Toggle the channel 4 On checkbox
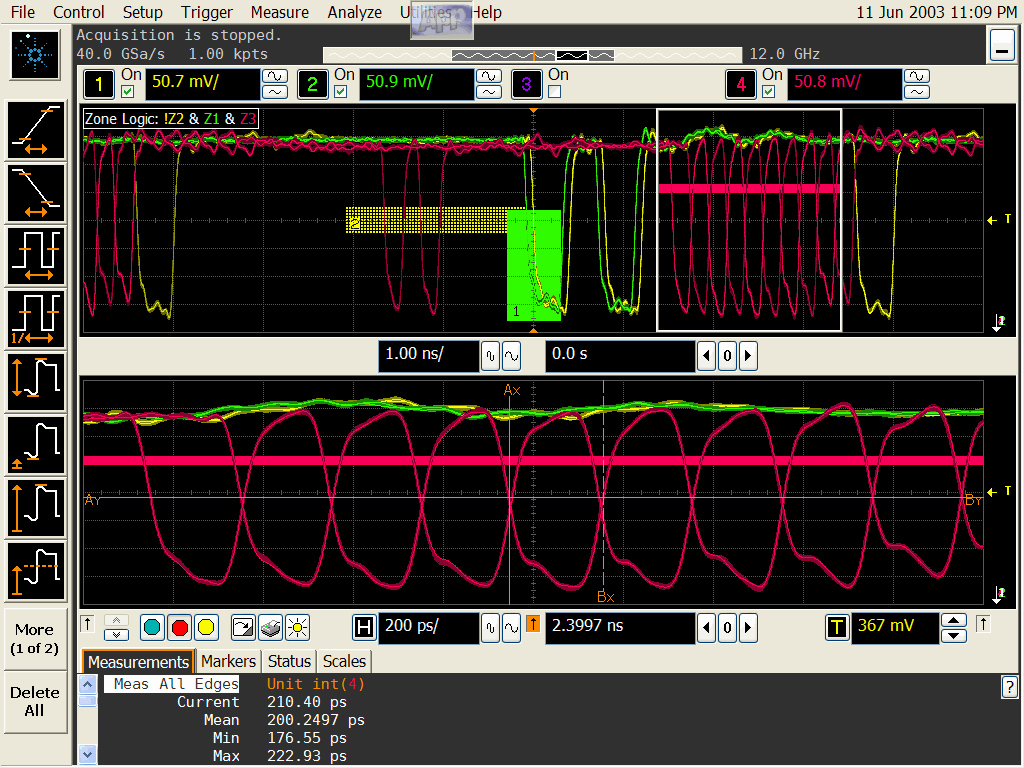 [768, 92]
